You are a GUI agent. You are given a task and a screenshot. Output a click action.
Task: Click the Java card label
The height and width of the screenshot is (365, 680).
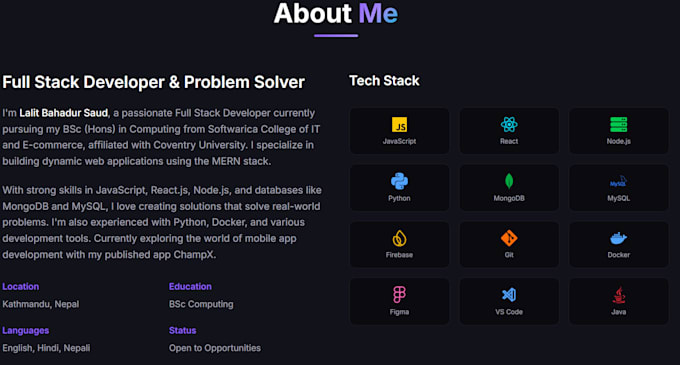point(618,312)
